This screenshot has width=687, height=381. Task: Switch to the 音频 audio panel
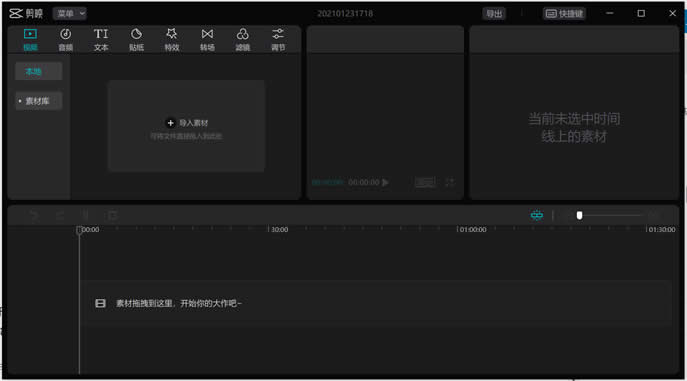tap(66, 39)
